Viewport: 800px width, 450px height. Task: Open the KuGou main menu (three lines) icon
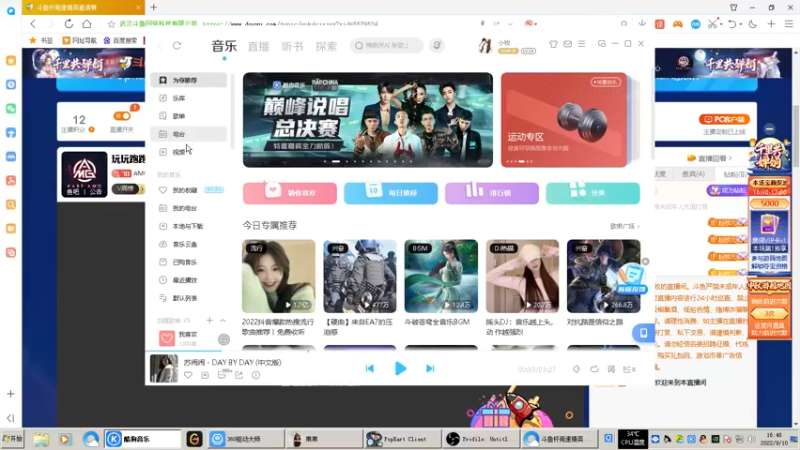pyautogui.click(x=582, y=44)
